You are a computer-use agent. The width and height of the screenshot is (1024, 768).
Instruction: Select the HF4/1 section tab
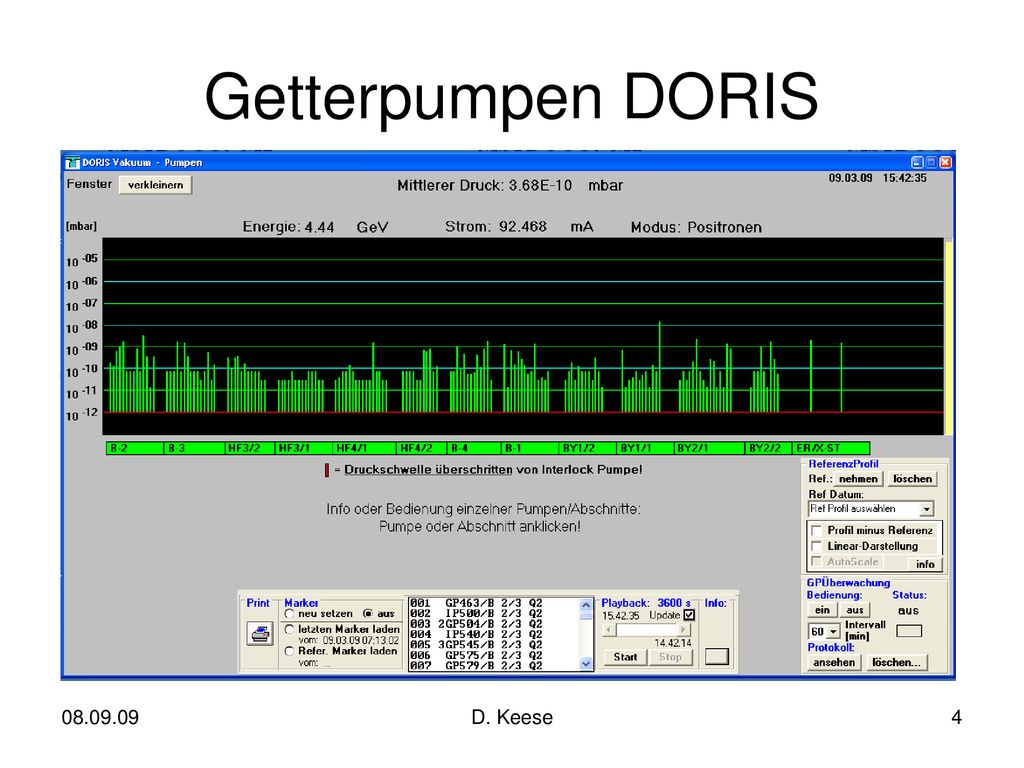click(x=364, y=448)
